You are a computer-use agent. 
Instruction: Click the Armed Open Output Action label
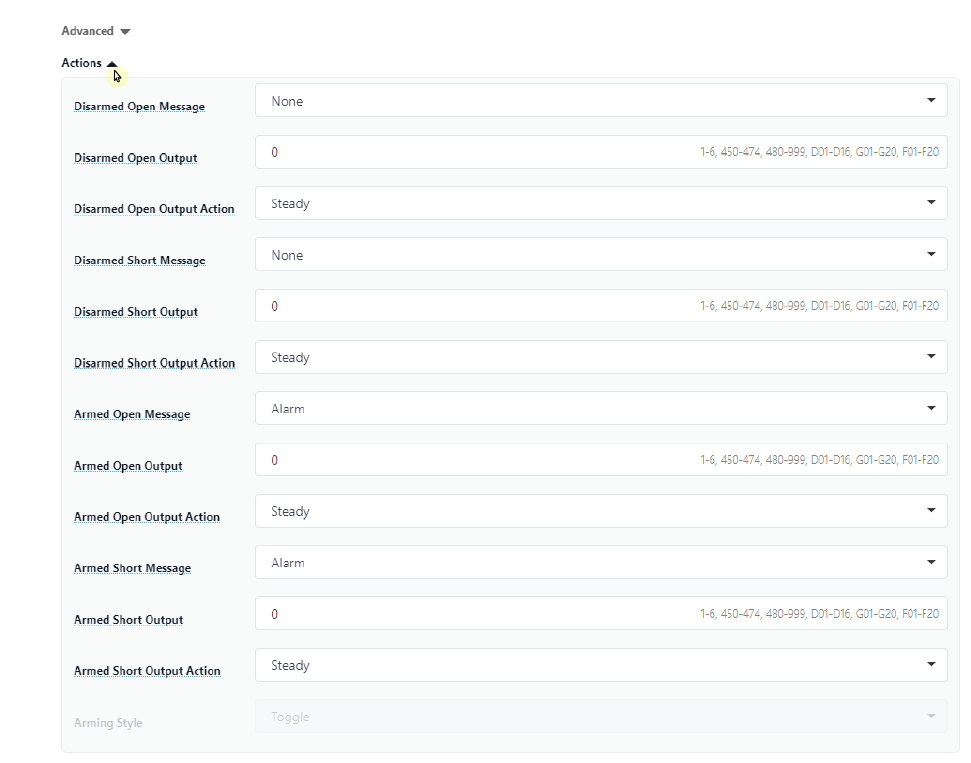[x=147, y=517]
